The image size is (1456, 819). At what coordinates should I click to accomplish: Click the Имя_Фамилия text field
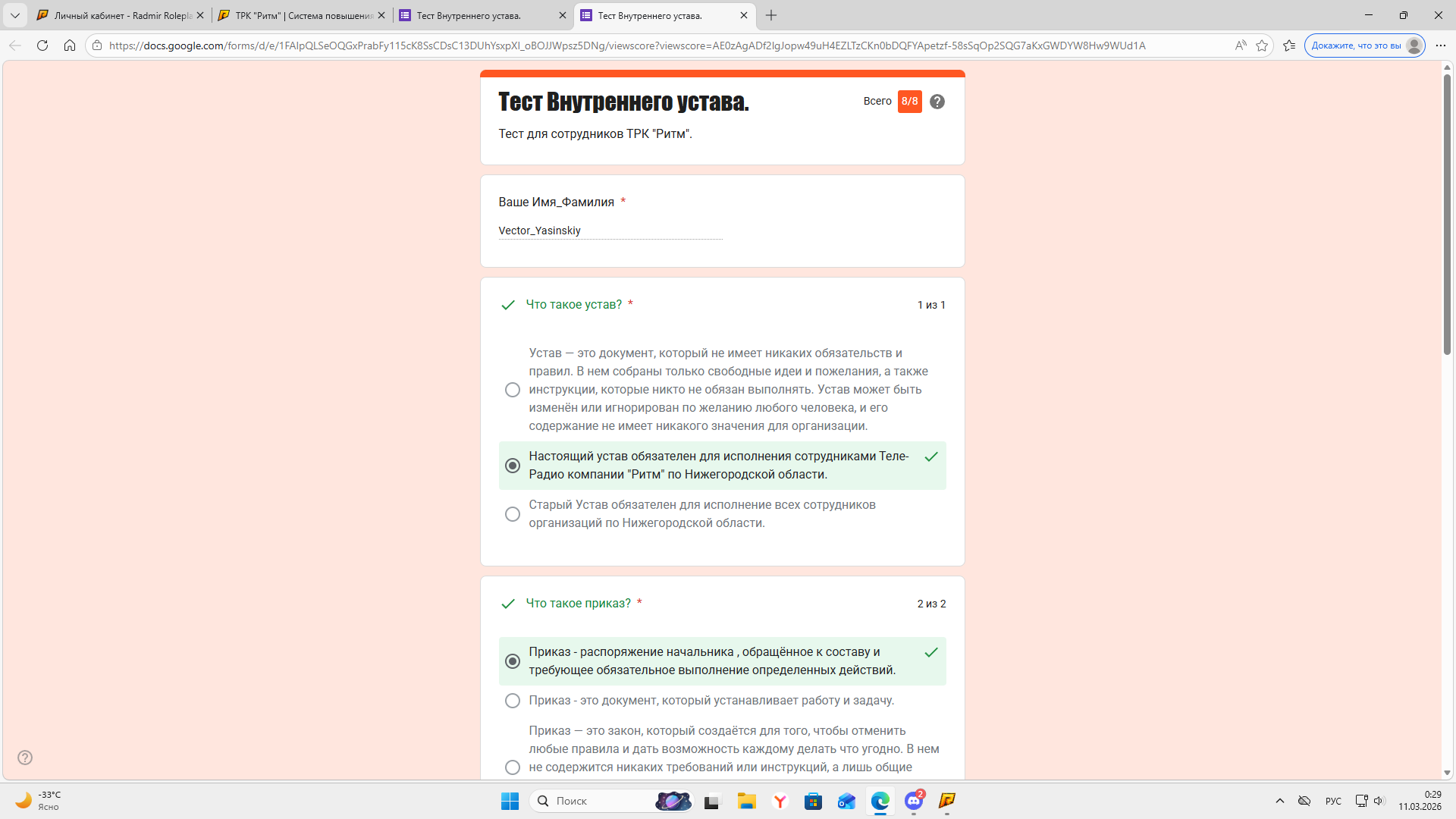(x=610, y=231)
